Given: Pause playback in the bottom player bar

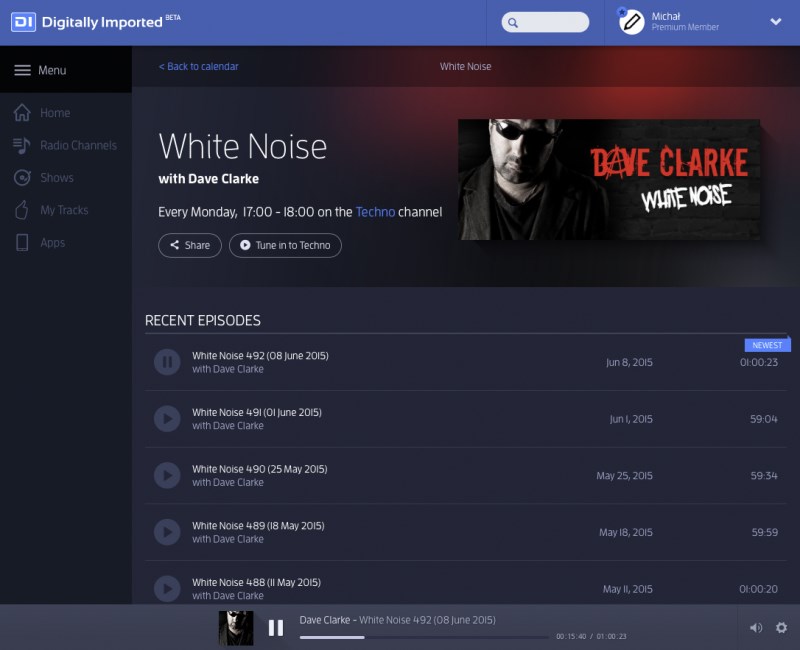Looking at the screenshot, I should click(276, 628).
